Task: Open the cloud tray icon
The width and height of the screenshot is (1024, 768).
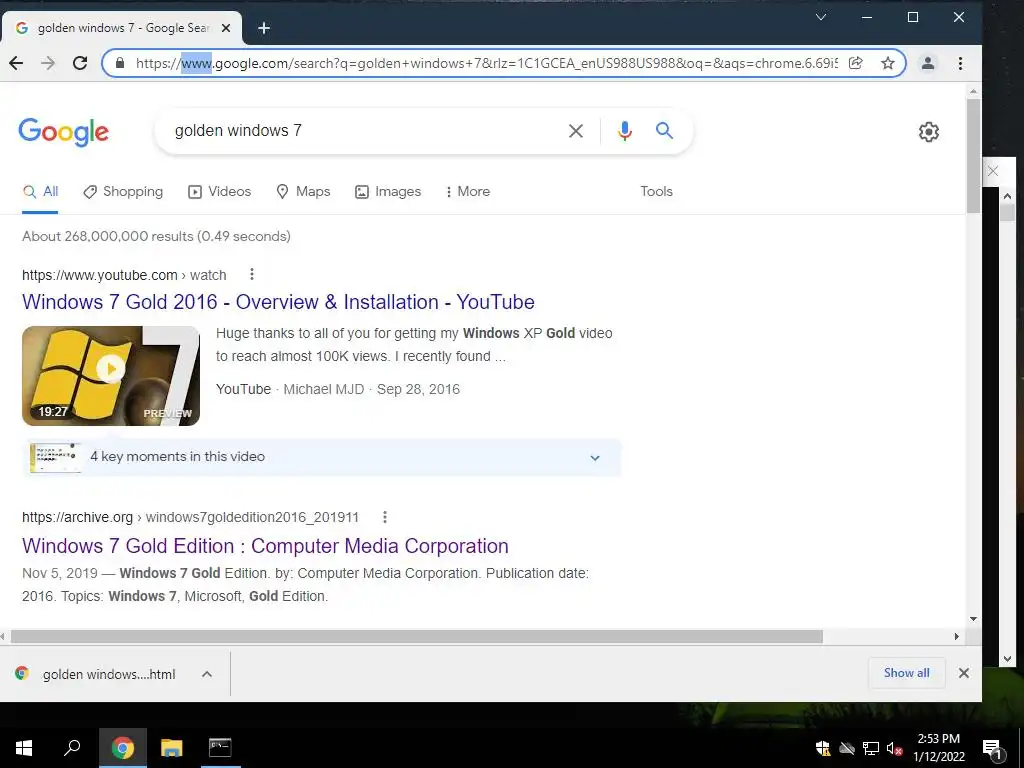Action: point(847,748)
